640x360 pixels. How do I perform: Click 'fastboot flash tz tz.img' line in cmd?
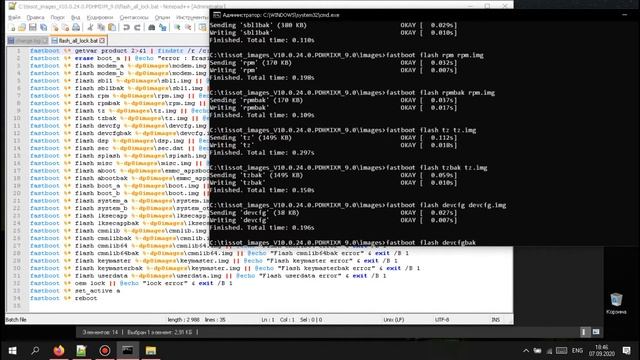pos(343,130)
